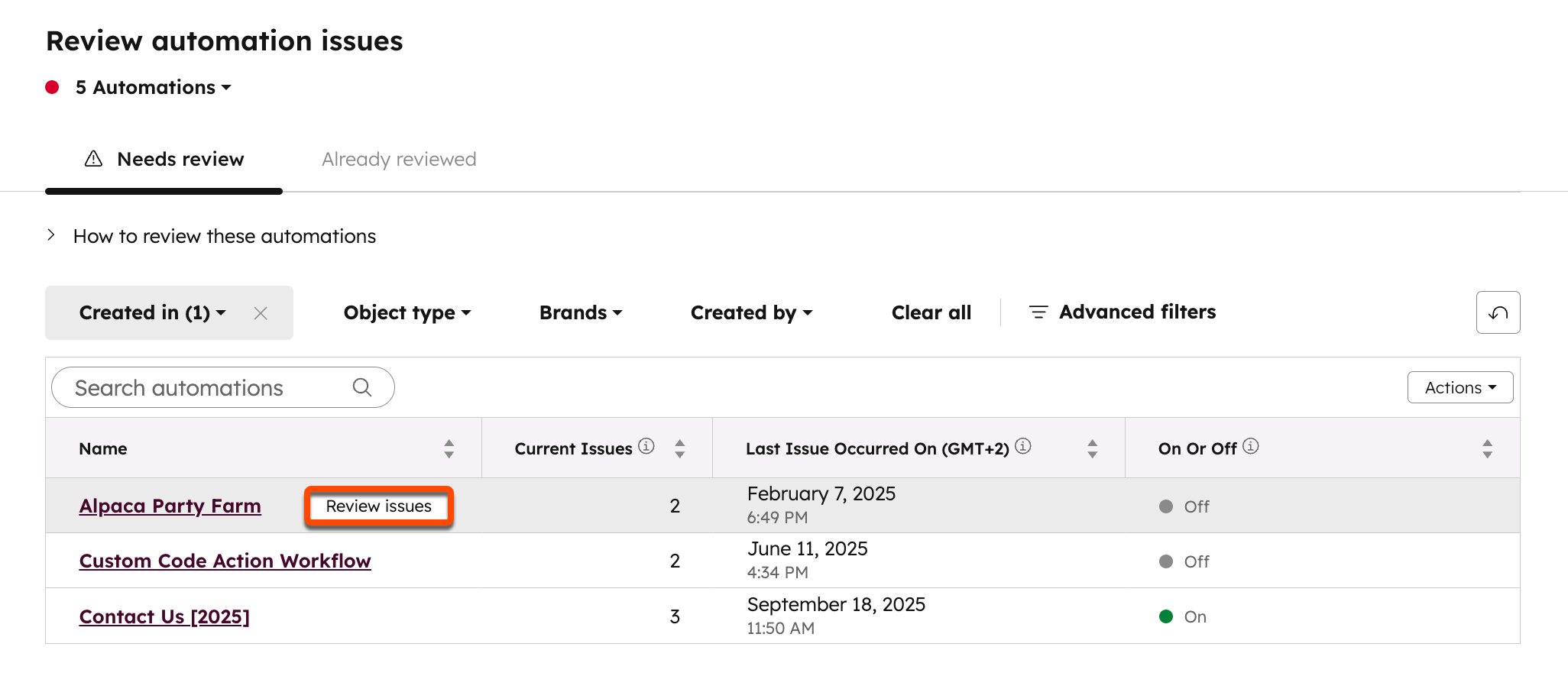Click the info icon next to On Or Off

point(1251,448)
